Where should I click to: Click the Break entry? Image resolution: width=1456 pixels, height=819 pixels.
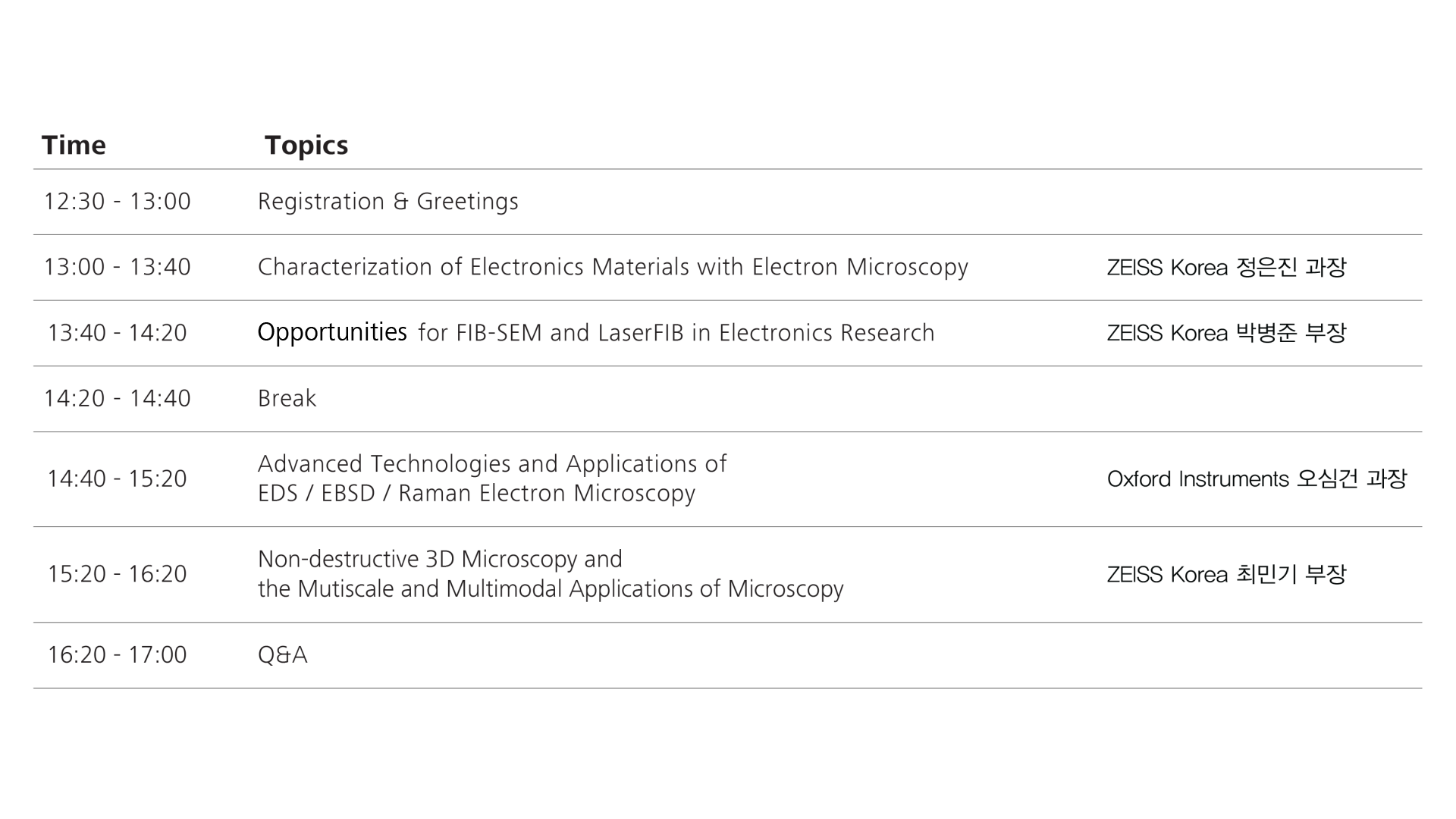tap(287, 398)
